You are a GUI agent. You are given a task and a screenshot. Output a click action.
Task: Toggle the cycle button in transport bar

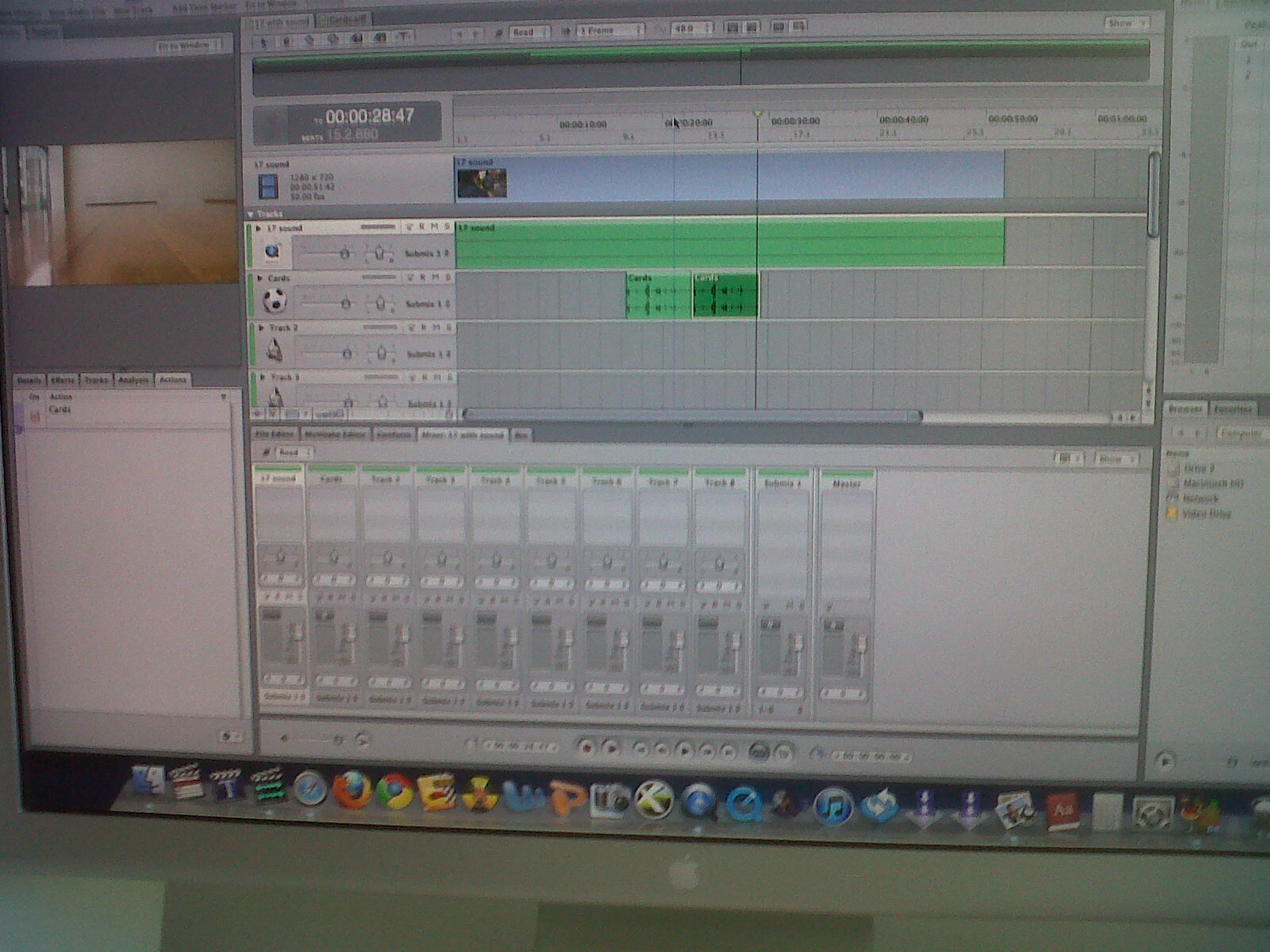[759, 750]
